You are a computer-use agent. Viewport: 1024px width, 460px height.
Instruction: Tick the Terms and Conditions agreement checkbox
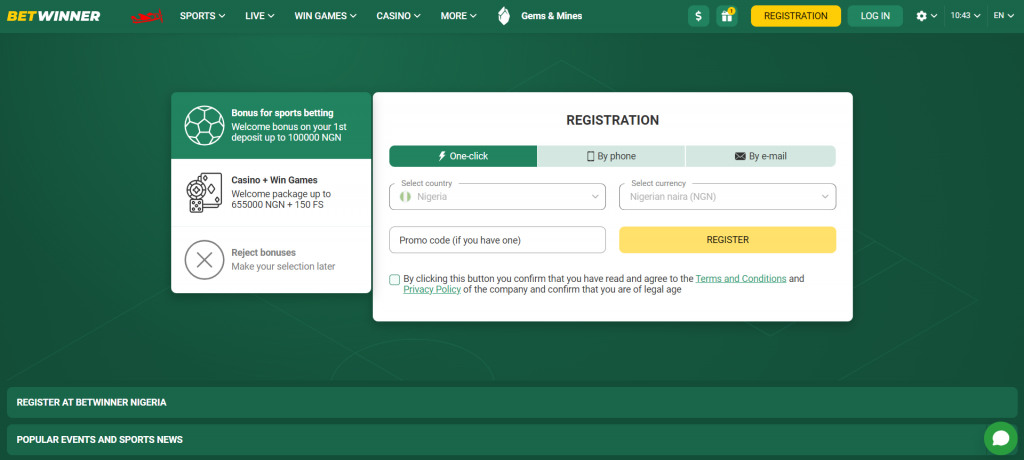[394, 280]
